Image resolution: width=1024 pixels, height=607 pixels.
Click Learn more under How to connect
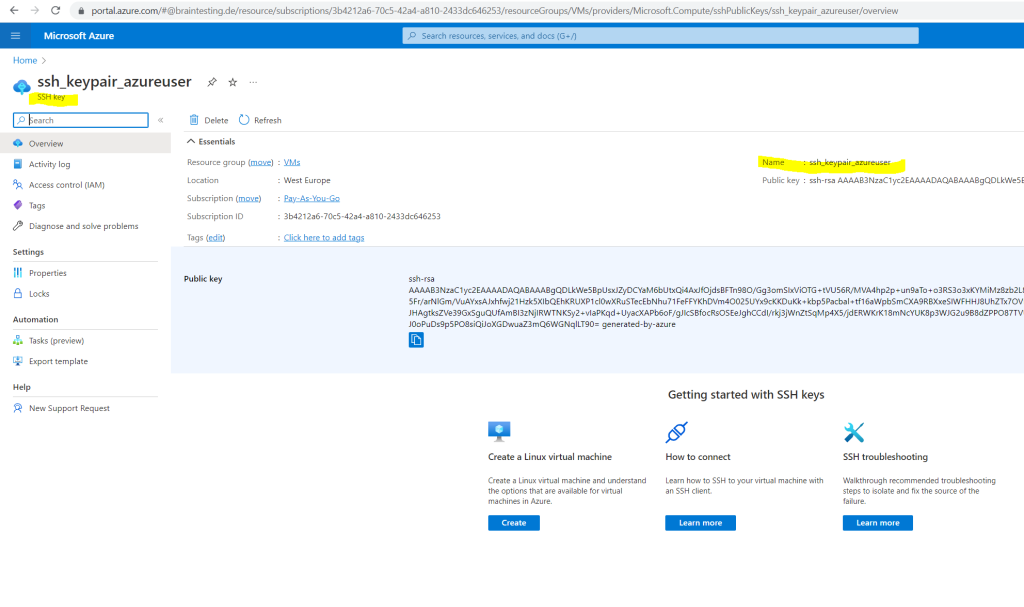point(701,523)
